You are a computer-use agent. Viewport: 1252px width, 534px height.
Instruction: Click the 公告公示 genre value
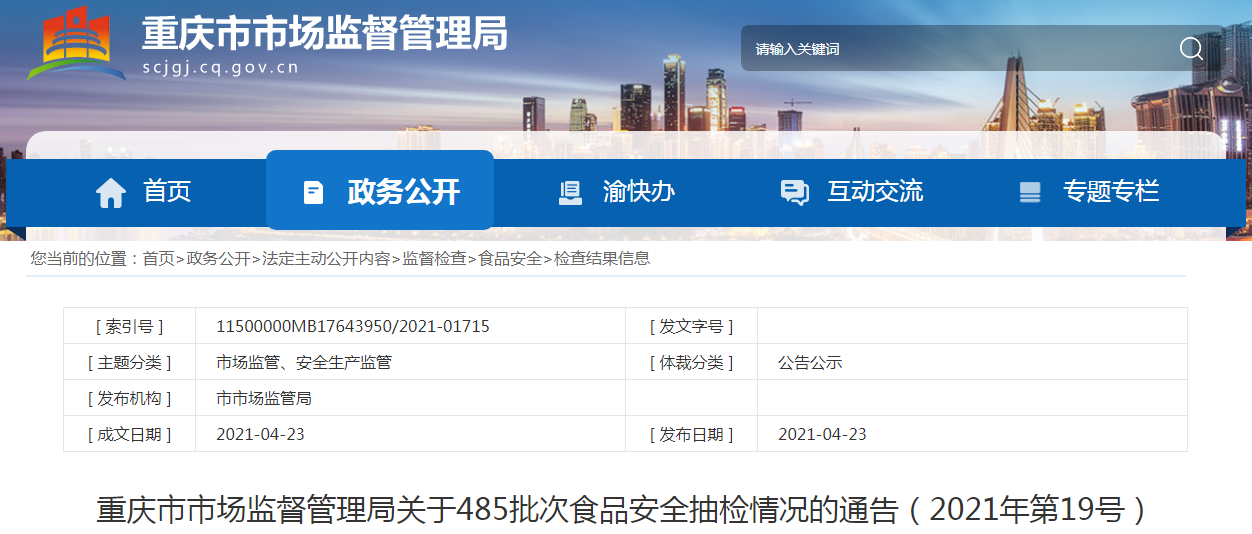point(810,362)
